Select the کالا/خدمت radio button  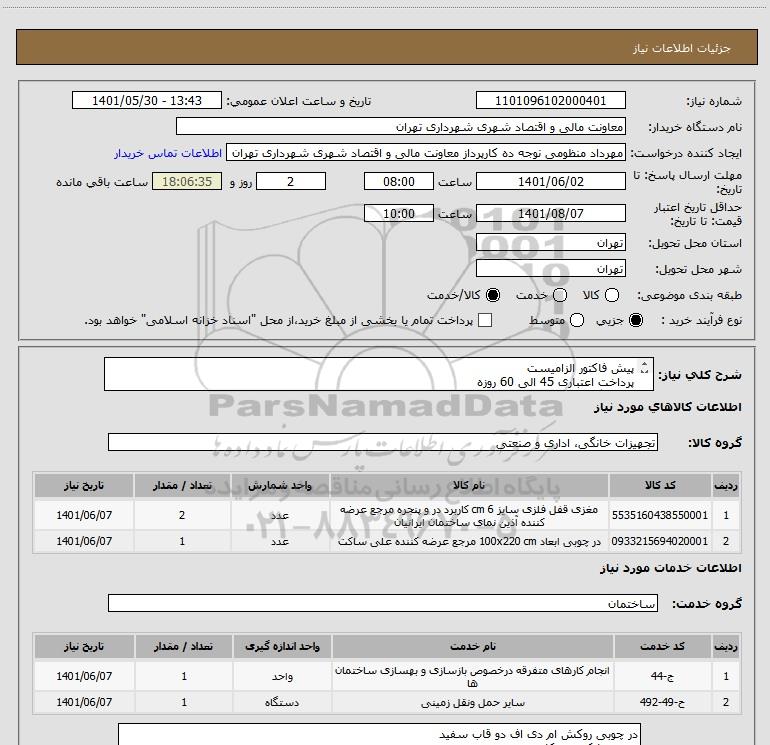[493, 295]
